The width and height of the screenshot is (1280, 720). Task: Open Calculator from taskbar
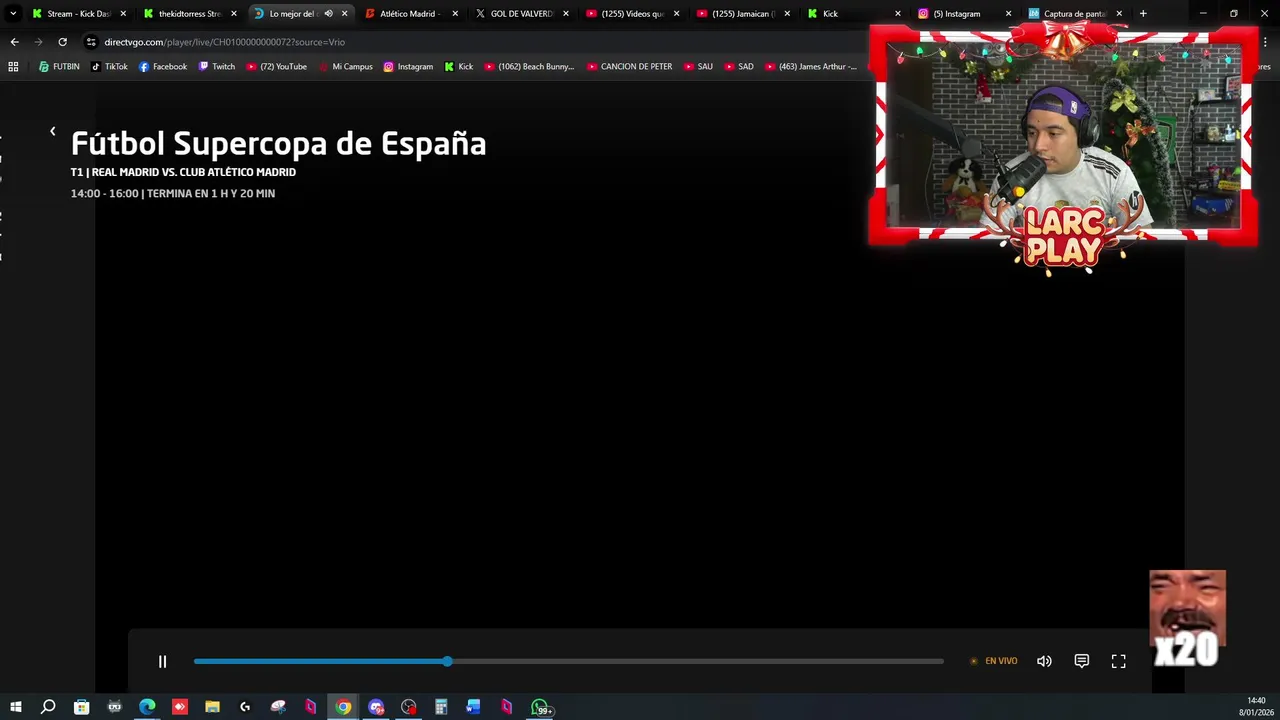tap(441, 707)
